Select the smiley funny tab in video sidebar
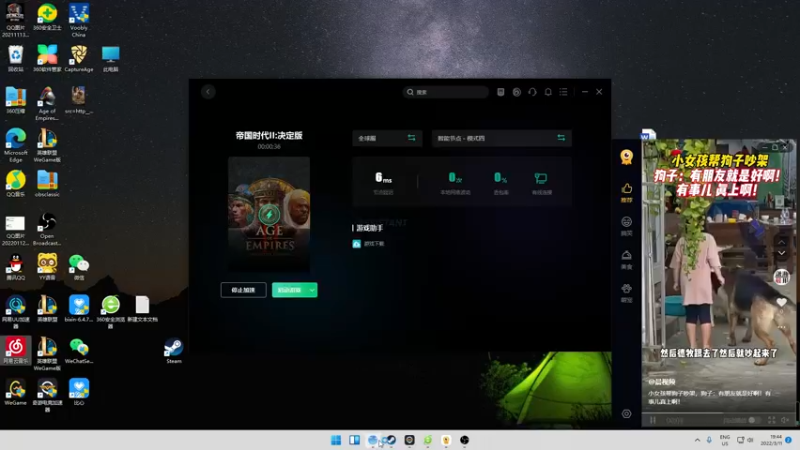Screen dimensions: 800x450 (627, 226)
